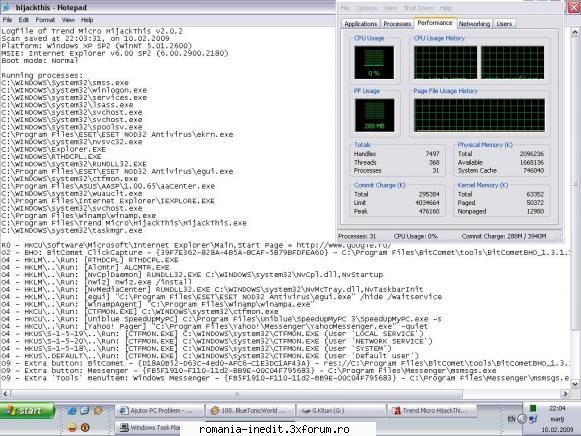Click the R0 Start Page registry line
The height and width of the screenshot is (436, 581).
click(x=196, y=245)
